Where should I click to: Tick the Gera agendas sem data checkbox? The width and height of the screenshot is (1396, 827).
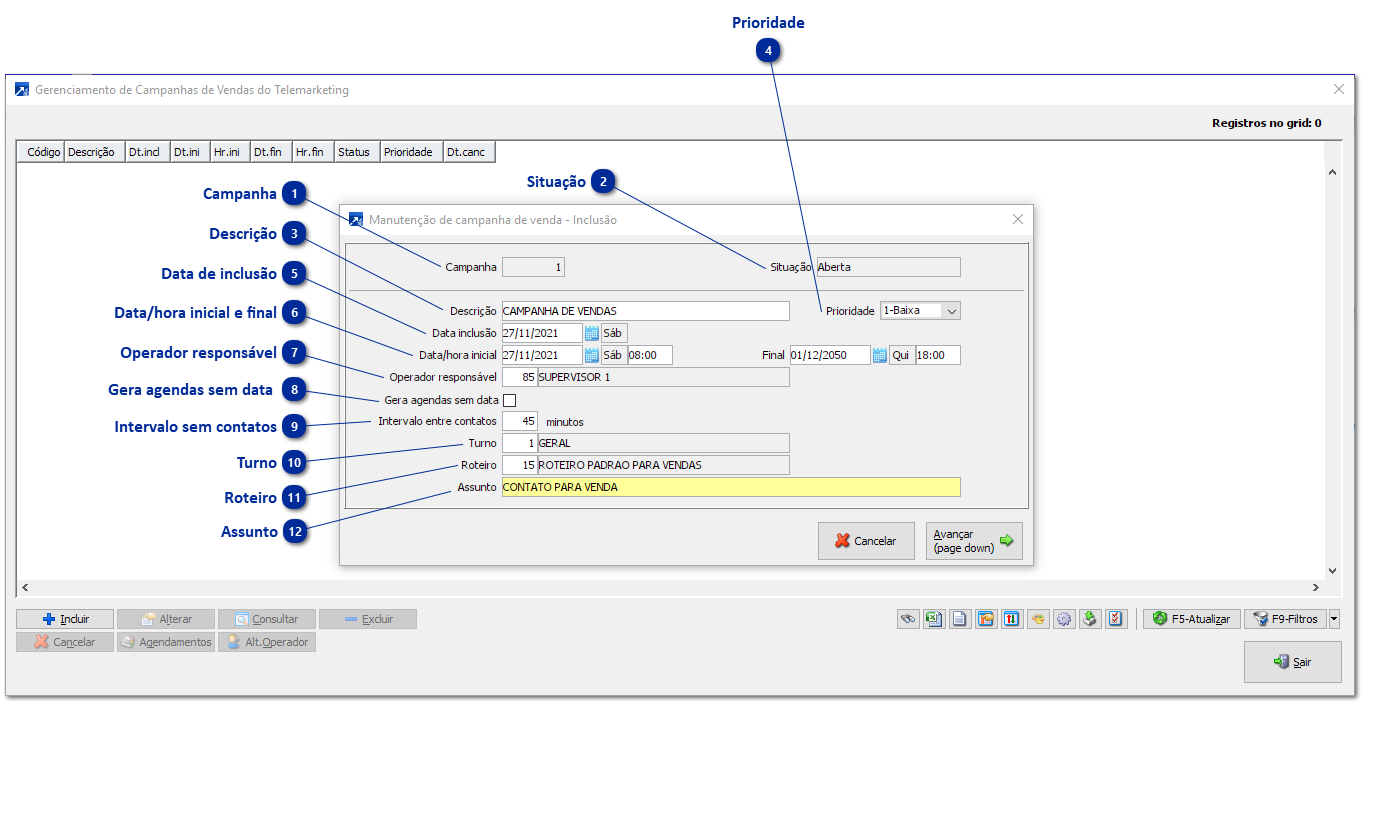[x=509, y=400]
